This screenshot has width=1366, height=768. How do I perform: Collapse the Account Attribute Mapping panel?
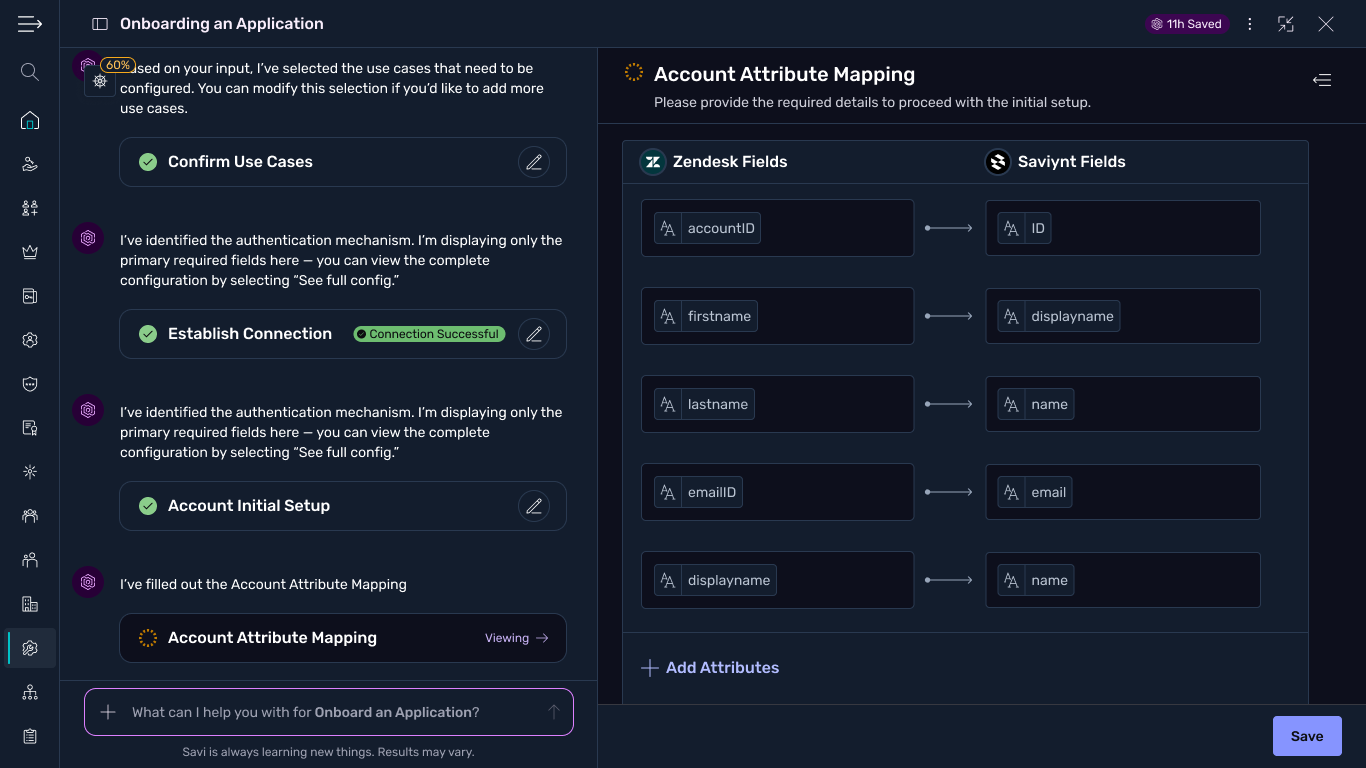click(1322, 80)
